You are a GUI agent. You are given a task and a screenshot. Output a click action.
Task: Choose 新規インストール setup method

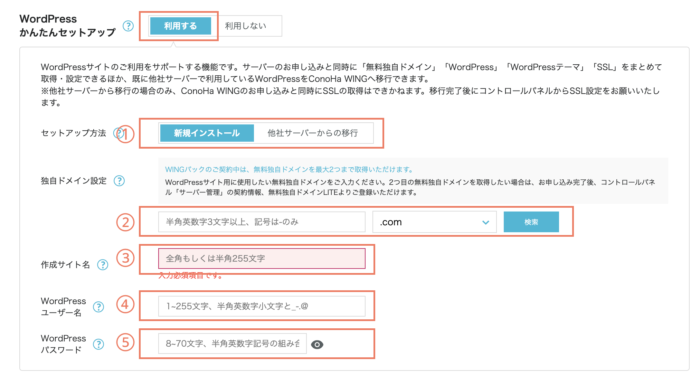pos(207,133)
